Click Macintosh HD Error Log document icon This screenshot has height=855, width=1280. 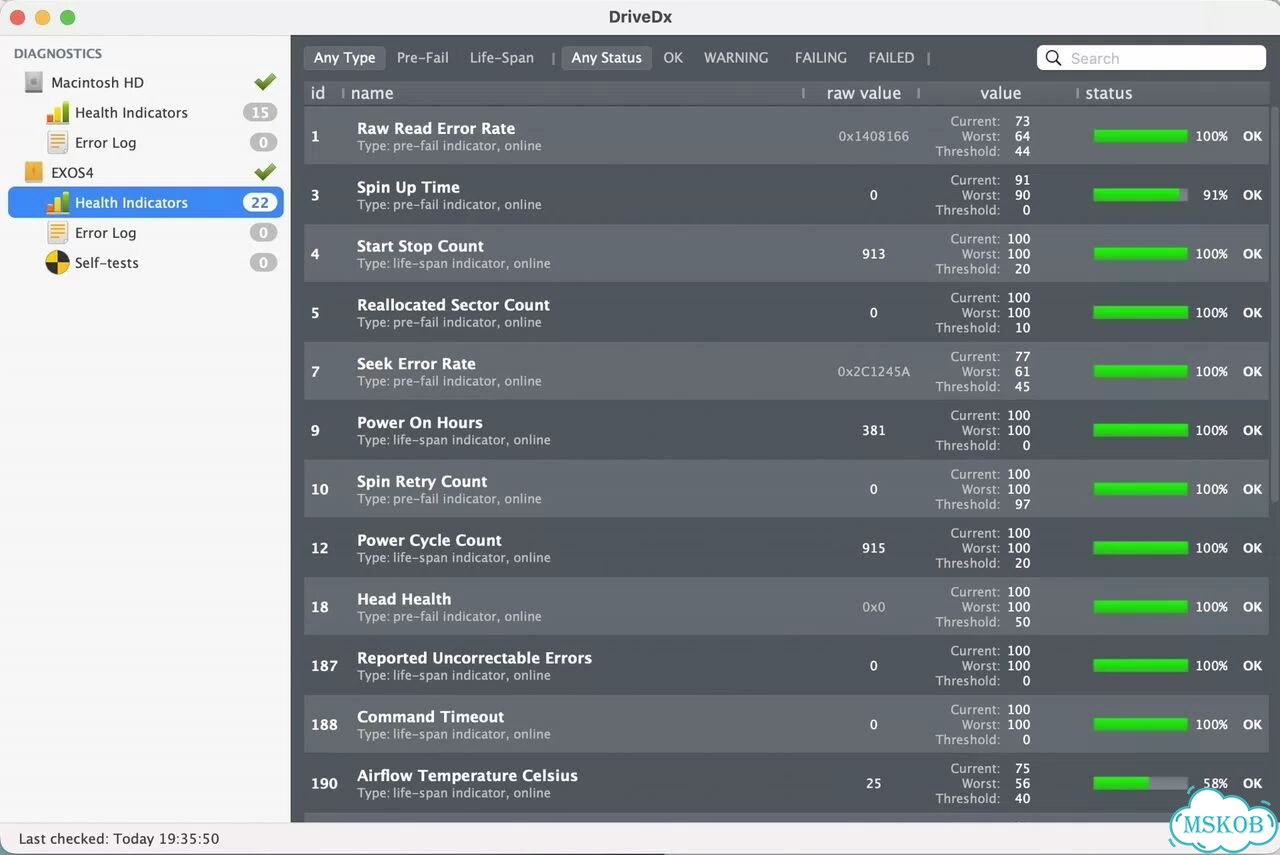[58, 143]
